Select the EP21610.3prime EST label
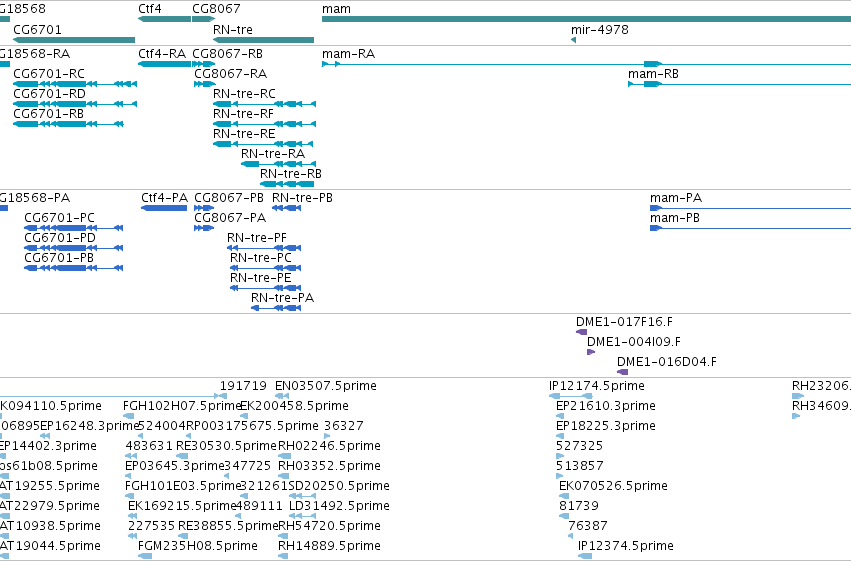Viewport: 851px width, 561px height. pos(606,406)
